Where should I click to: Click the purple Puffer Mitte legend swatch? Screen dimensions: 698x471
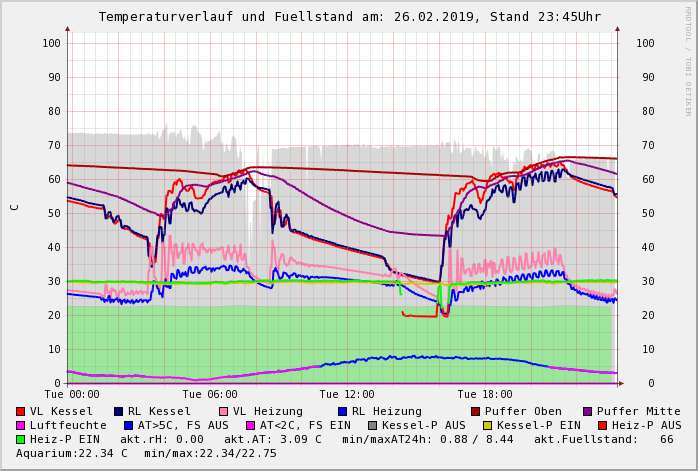point(587,411)
